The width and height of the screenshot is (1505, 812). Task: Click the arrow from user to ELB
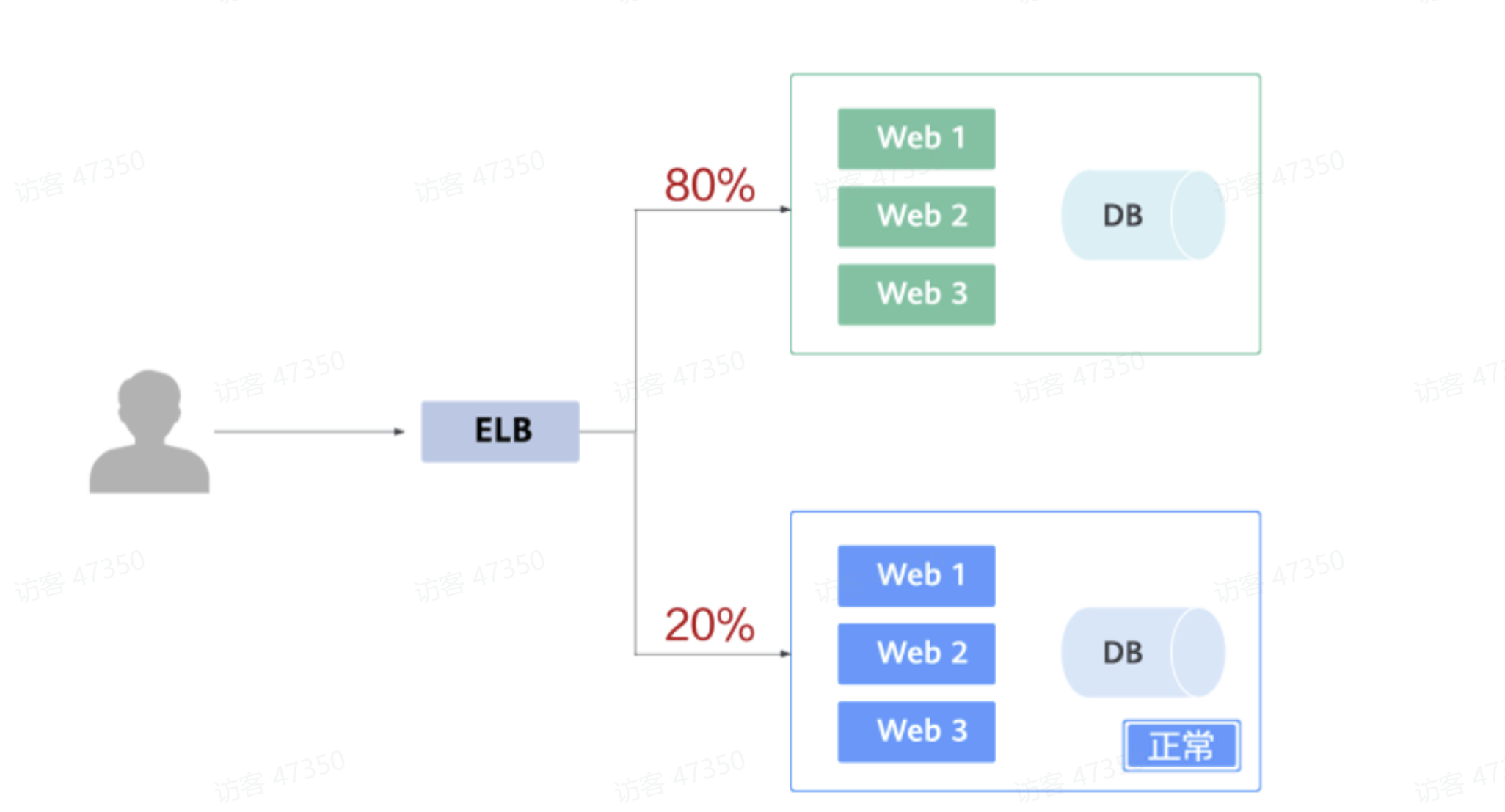pyautogui.click(x=308, y=431)
